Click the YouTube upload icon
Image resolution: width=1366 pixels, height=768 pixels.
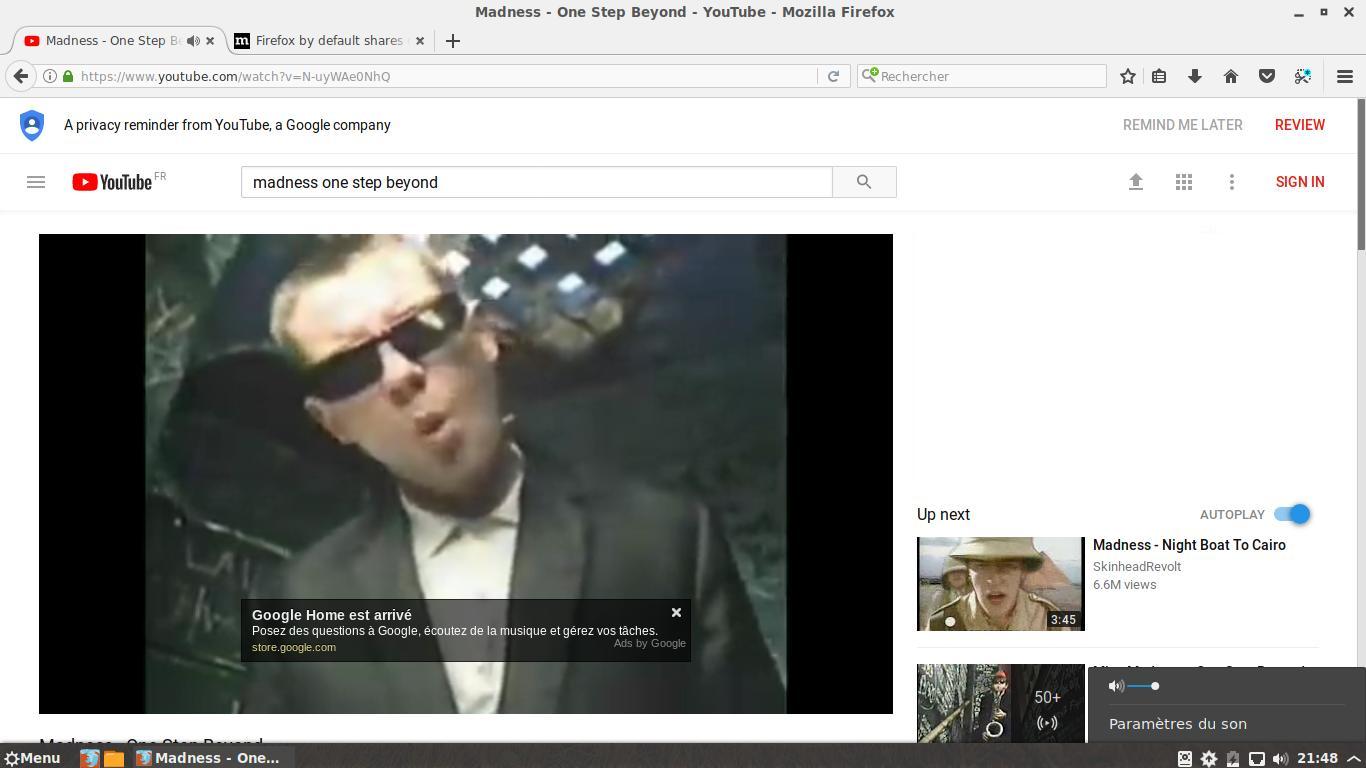tap(1136, 182)
